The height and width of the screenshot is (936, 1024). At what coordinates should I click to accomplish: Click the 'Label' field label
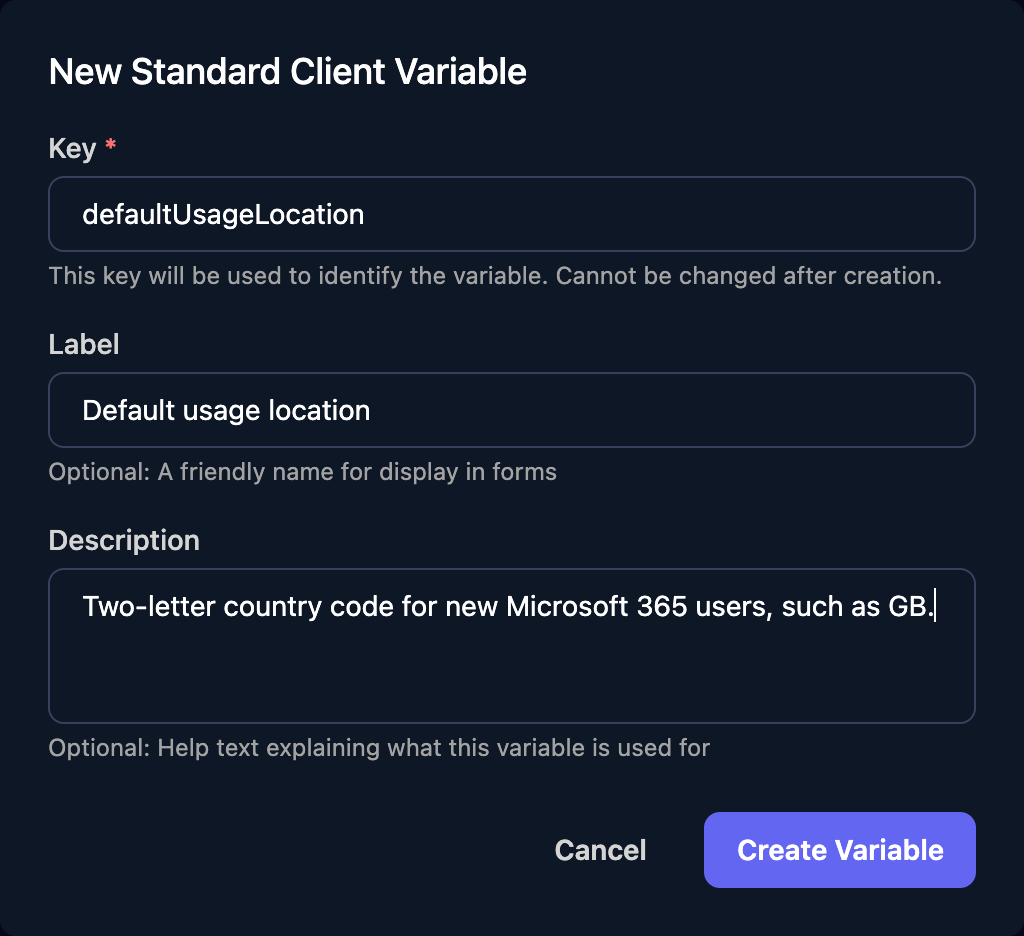84,344
